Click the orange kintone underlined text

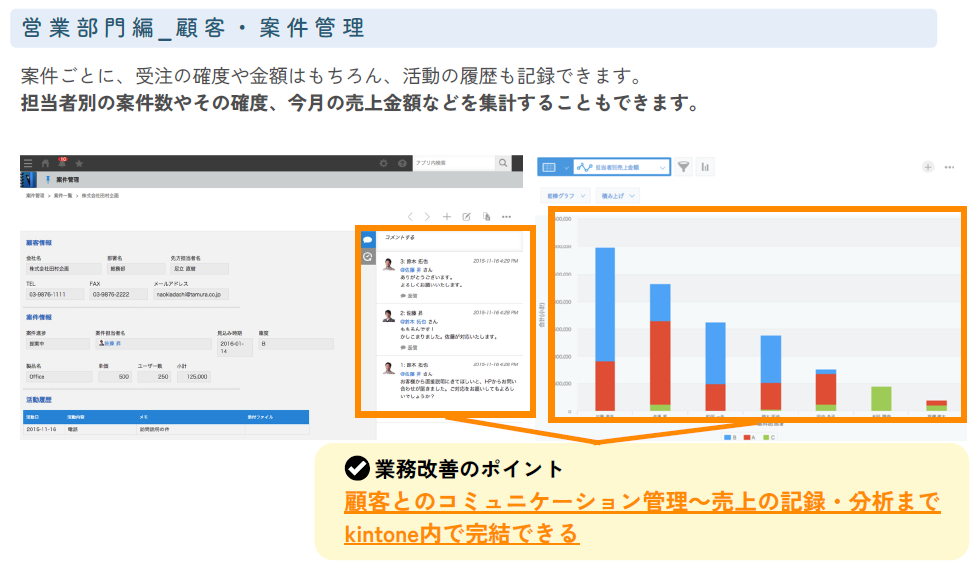tap(462, 534)
